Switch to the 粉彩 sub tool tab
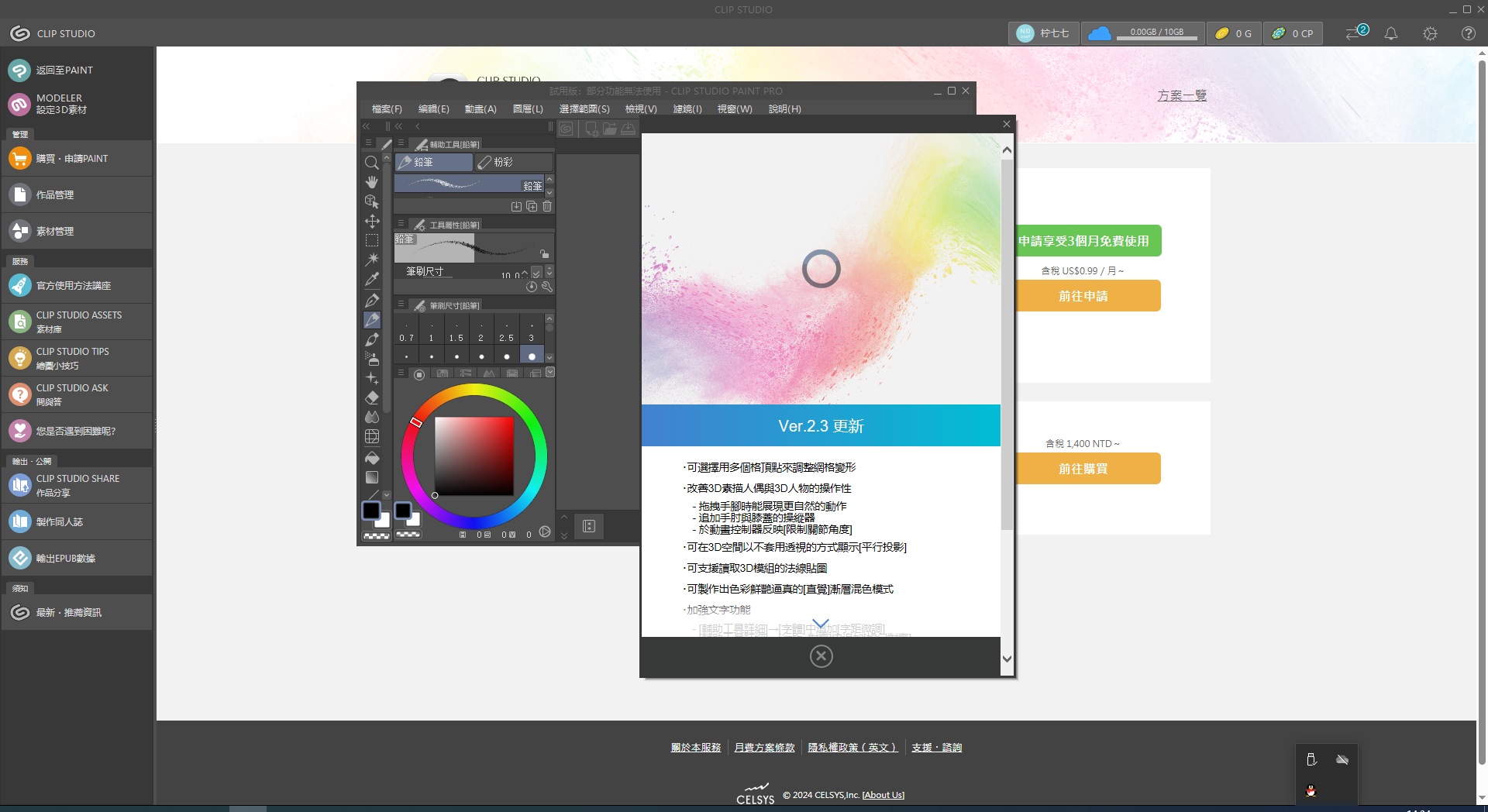 tap(513, 162)
